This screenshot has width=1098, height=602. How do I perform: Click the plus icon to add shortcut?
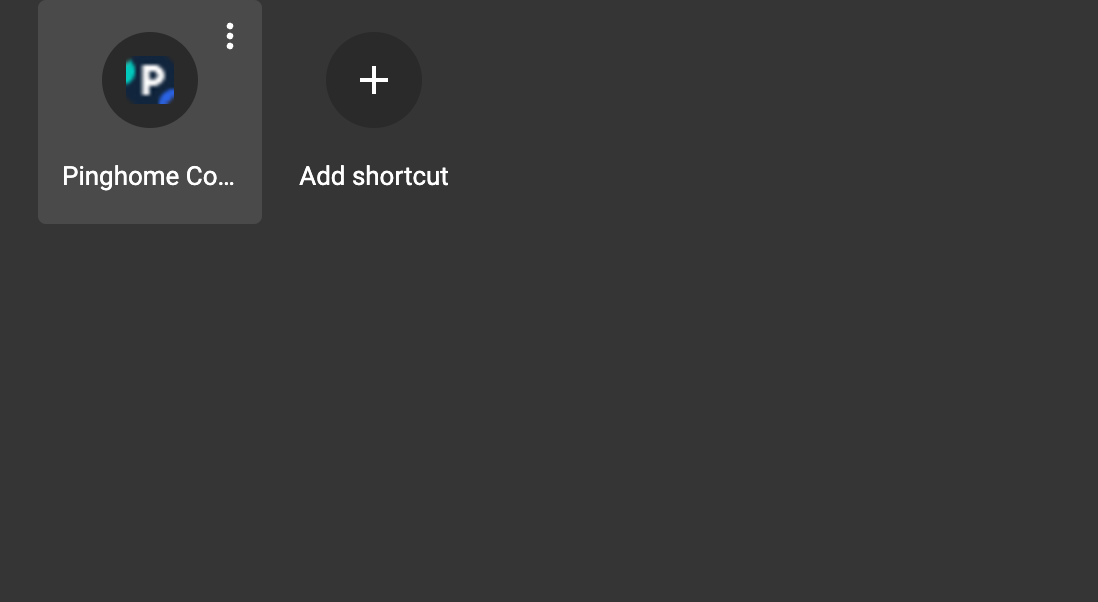pos(374,80)
